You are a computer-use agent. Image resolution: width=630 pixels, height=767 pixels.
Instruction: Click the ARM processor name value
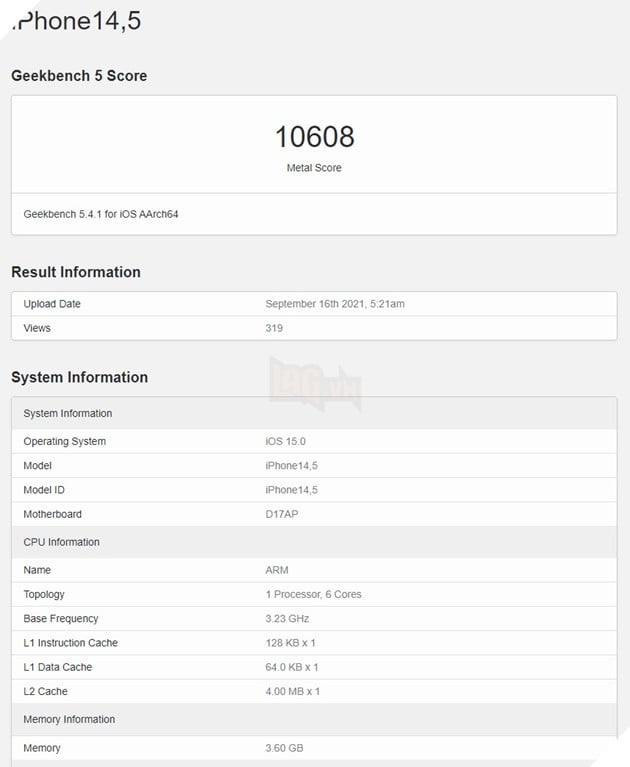(x=277, y=570)
